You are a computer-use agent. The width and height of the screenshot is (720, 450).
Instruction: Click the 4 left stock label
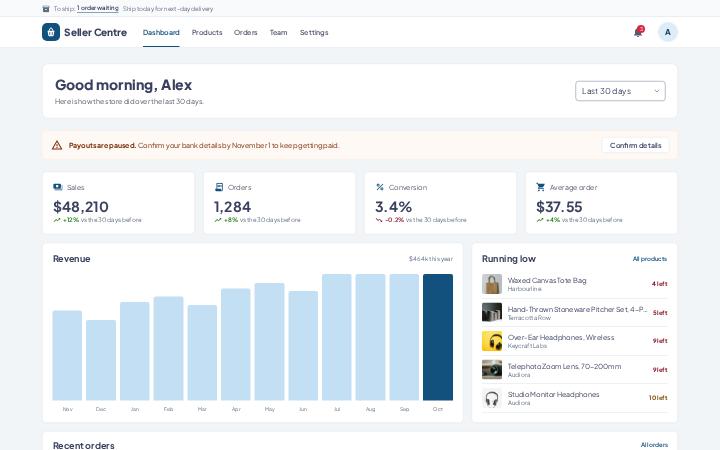point(659,284)
